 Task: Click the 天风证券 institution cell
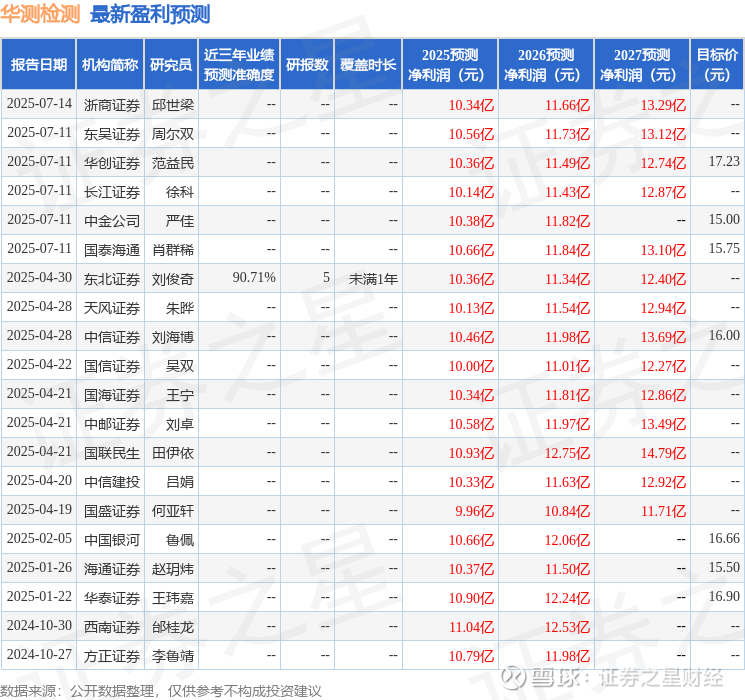[112, 308]
